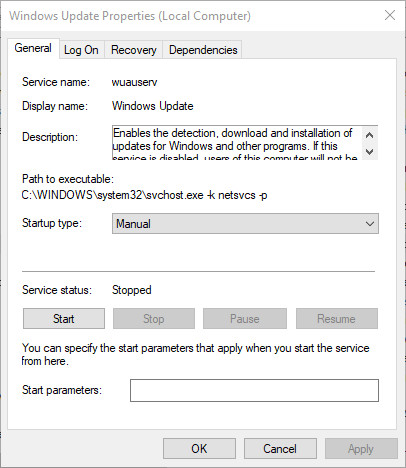Click the Startup type dropdown arrow
Screen dimensions: 406x468
(370, 224)
